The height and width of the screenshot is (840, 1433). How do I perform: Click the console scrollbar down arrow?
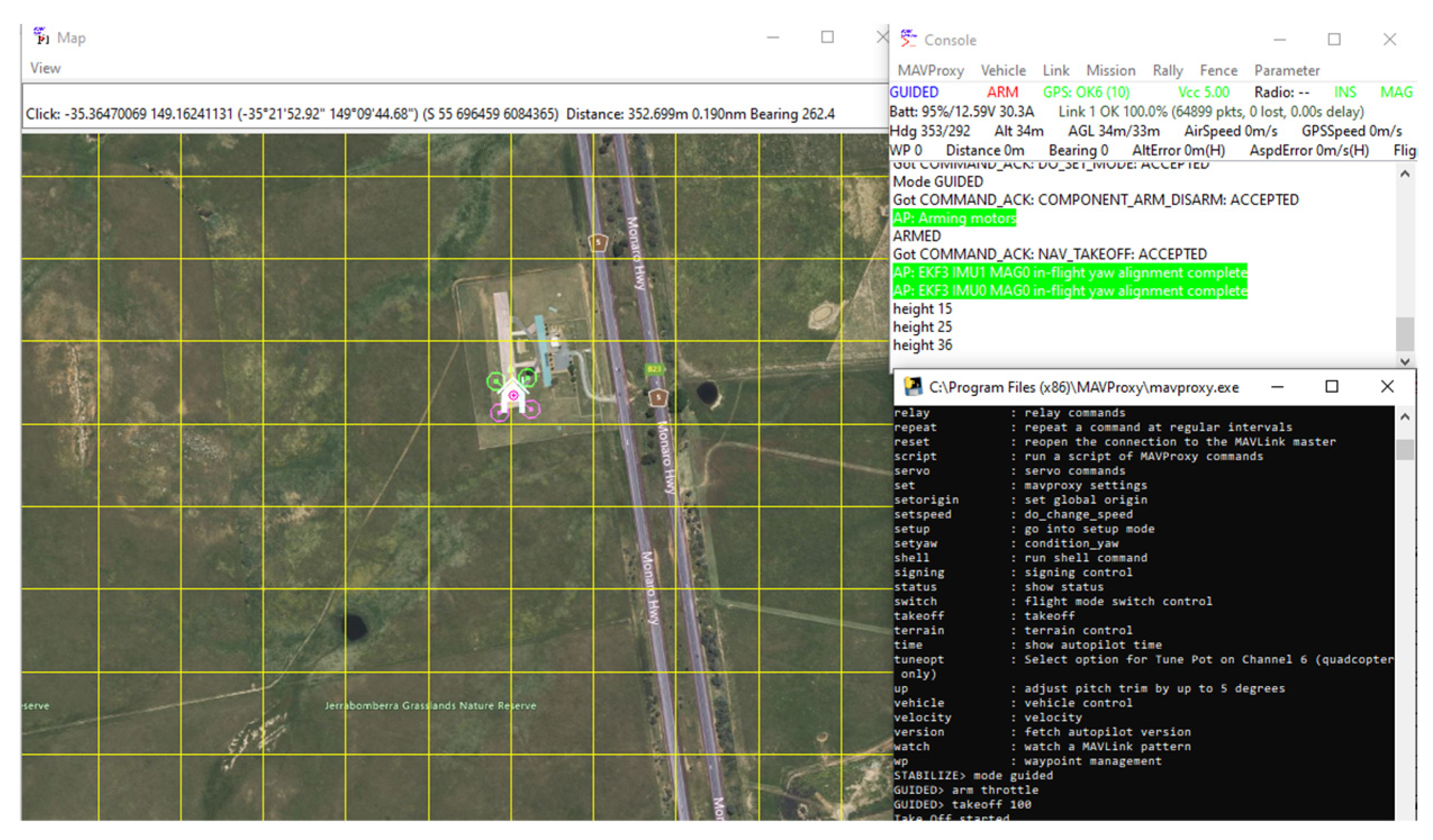tap(1404, 361)
